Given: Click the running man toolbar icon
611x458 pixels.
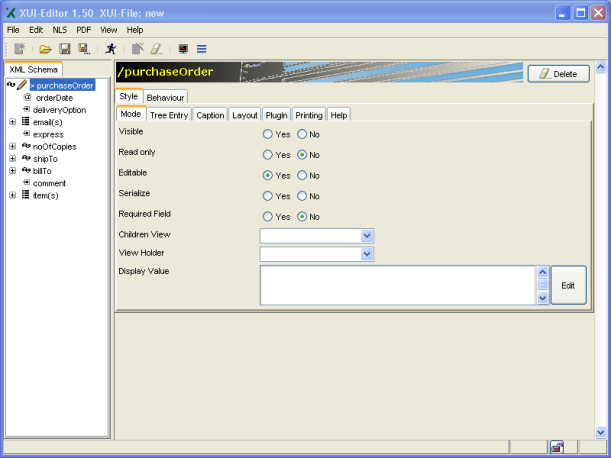Looking at the screenshot, I should [110, 48].
